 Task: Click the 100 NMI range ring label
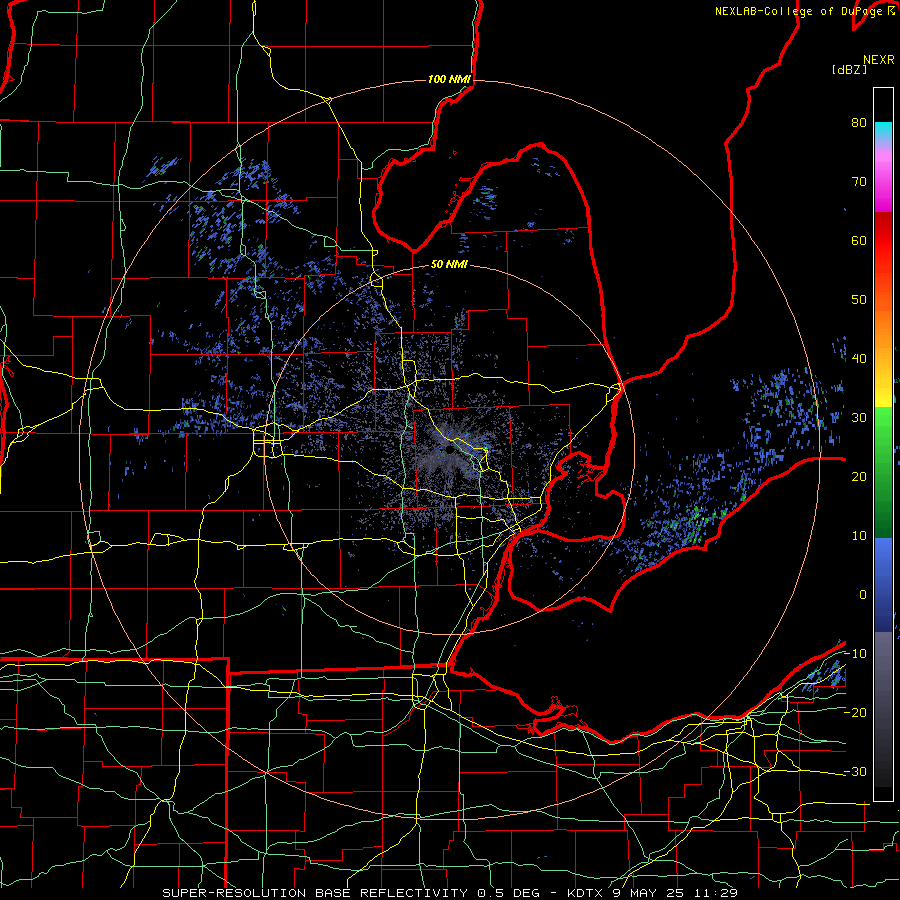coord(449,79)
